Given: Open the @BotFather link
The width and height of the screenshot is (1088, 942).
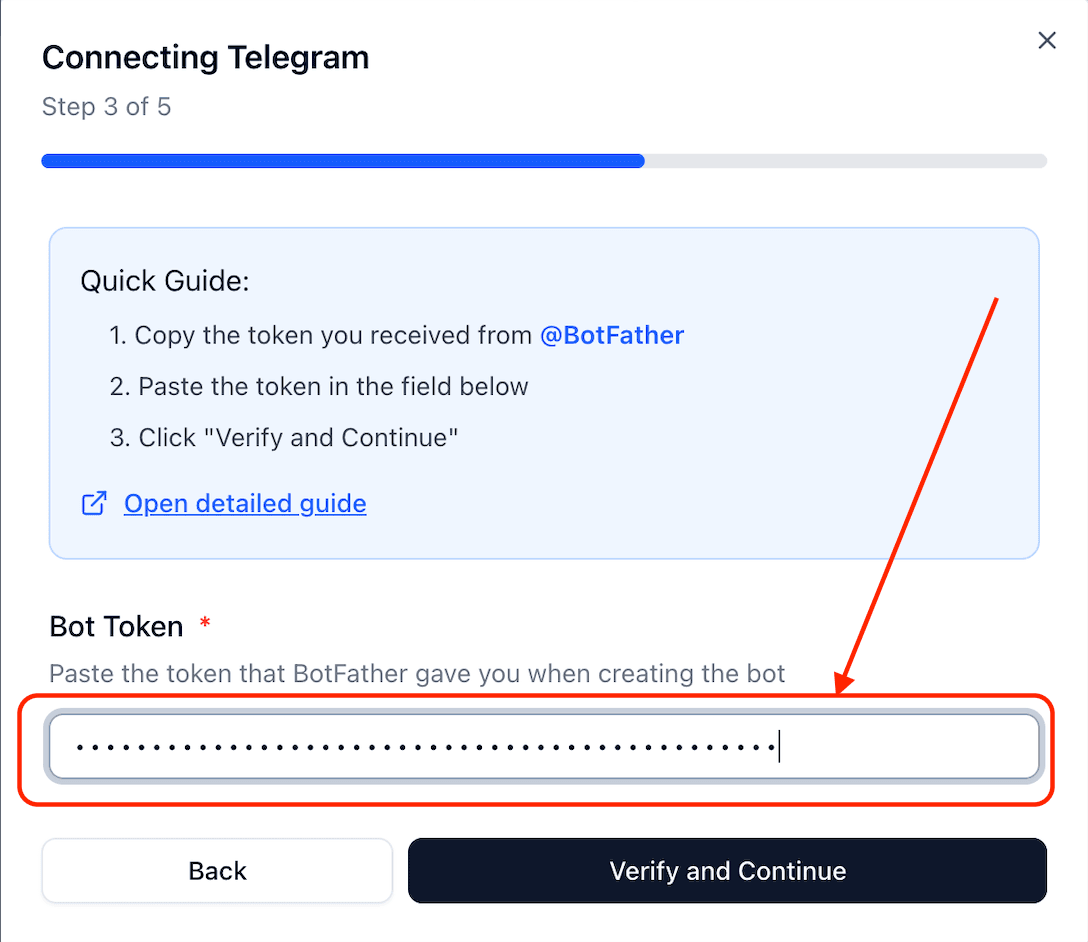Looking at the screenshot, I should 612,335.
